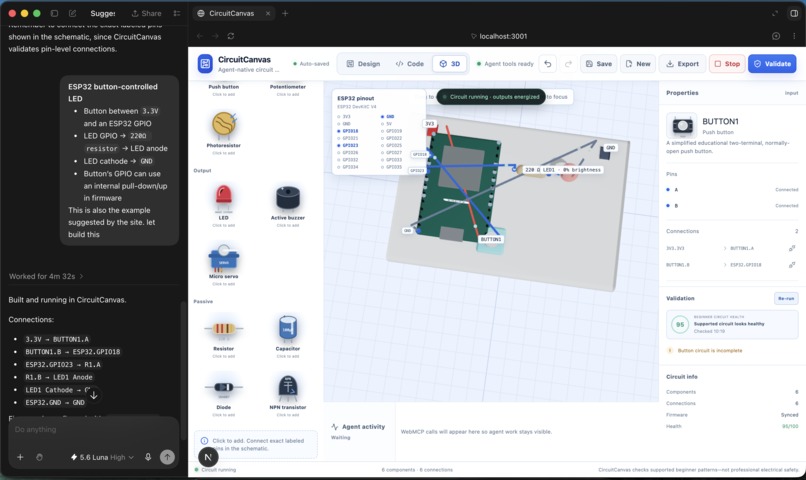806x480 pixels.
Task: Reload the localhost:3001 page
Action: (x=231, y=36)
